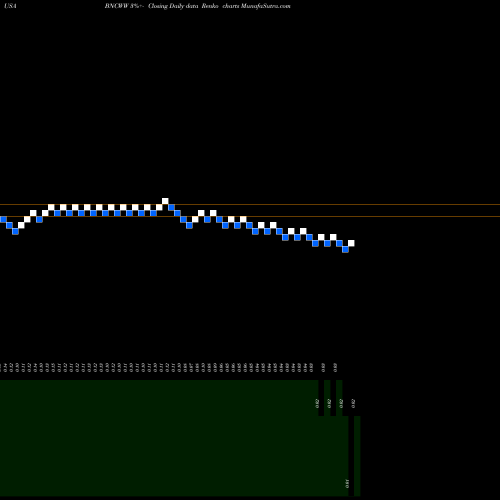Click the 'Closing Daily data' title text

coord(173,6)
